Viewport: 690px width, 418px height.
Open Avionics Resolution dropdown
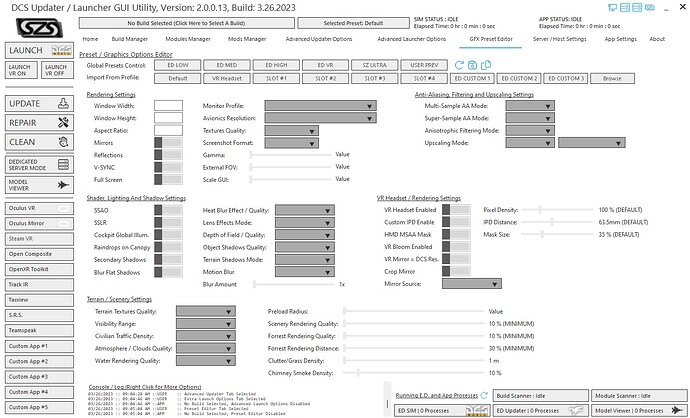click(x=320, y=118)
